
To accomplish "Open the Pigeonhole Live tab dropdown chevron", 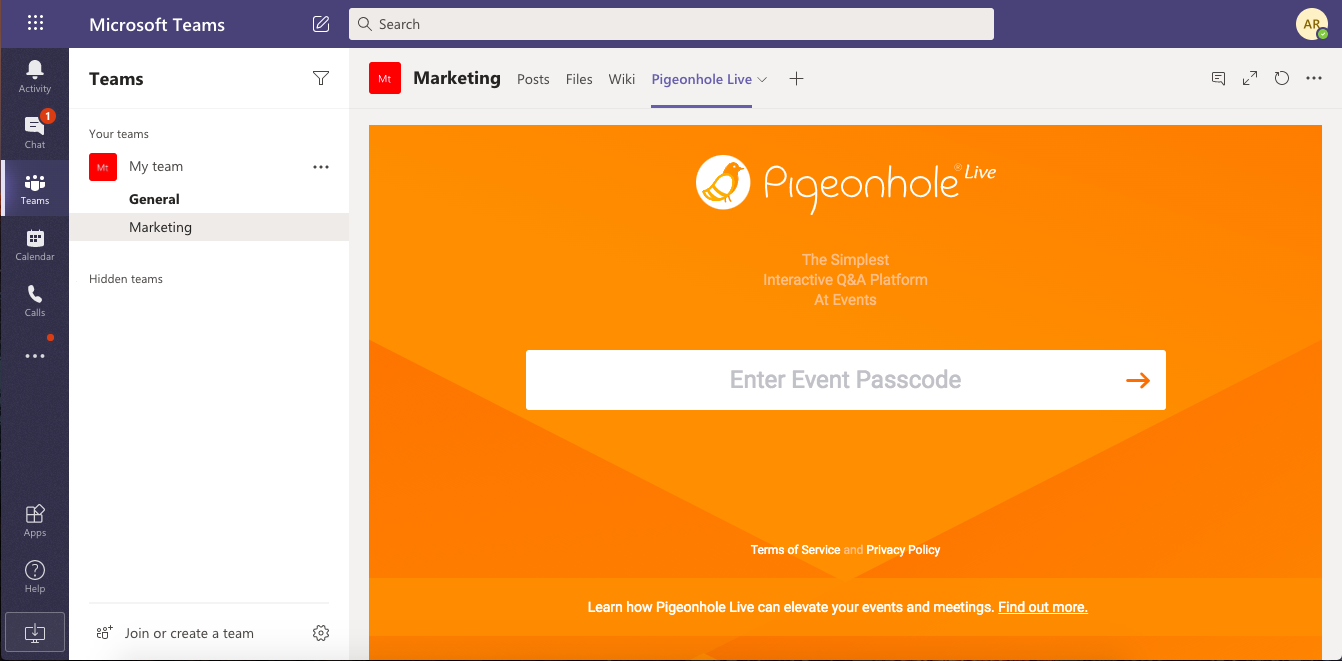I will pos(762,79).
